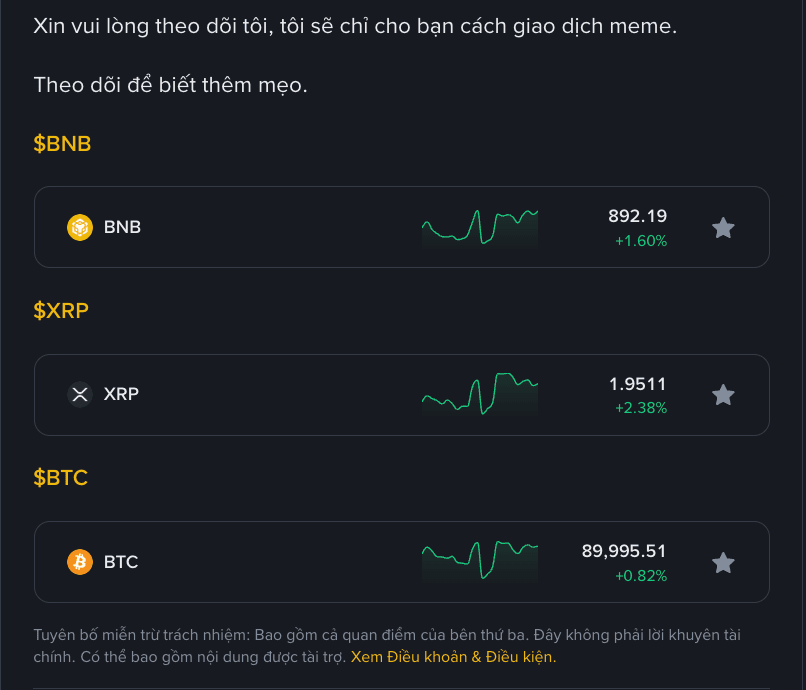The height and width of the screenshot is (690, 806).
Task: Open the $XRP cashtag link
Action: point(61,310)
